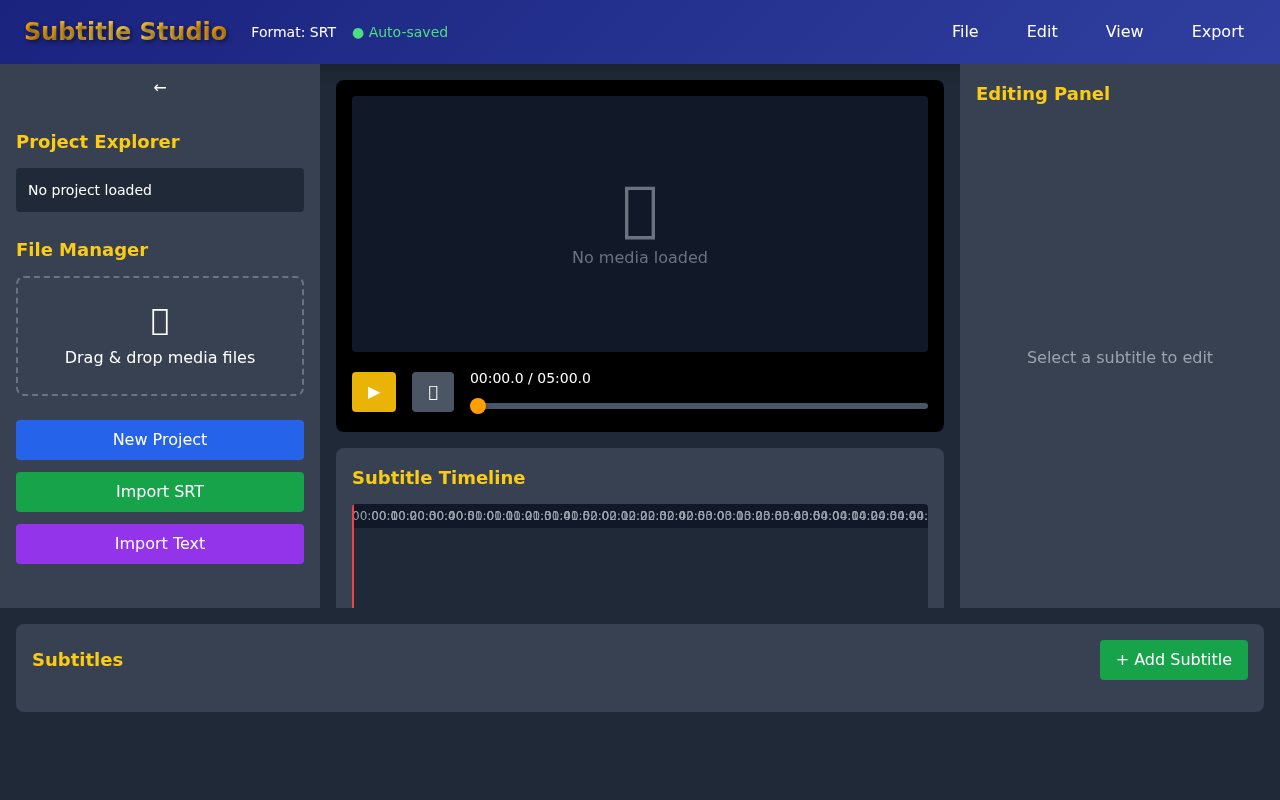Toggle playback with the play control
Image resolution: width=1280 pixels, height=800 pixels.
[x=373, y=391]
